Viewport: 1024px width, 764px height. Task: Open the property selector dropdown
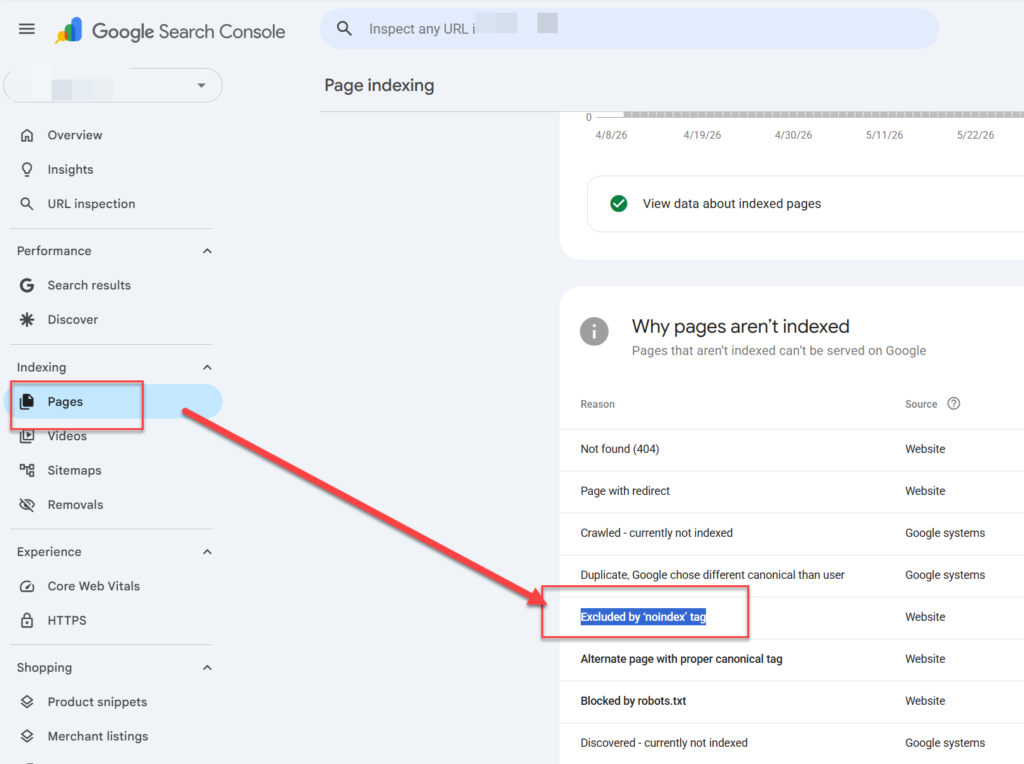click(x=113, y=85)
